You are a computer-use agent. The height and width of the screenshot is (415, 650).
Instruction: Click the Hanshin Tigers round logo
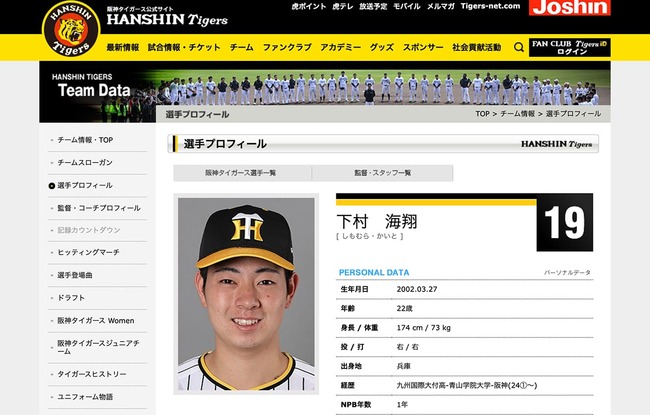click(x=71, y=29)
